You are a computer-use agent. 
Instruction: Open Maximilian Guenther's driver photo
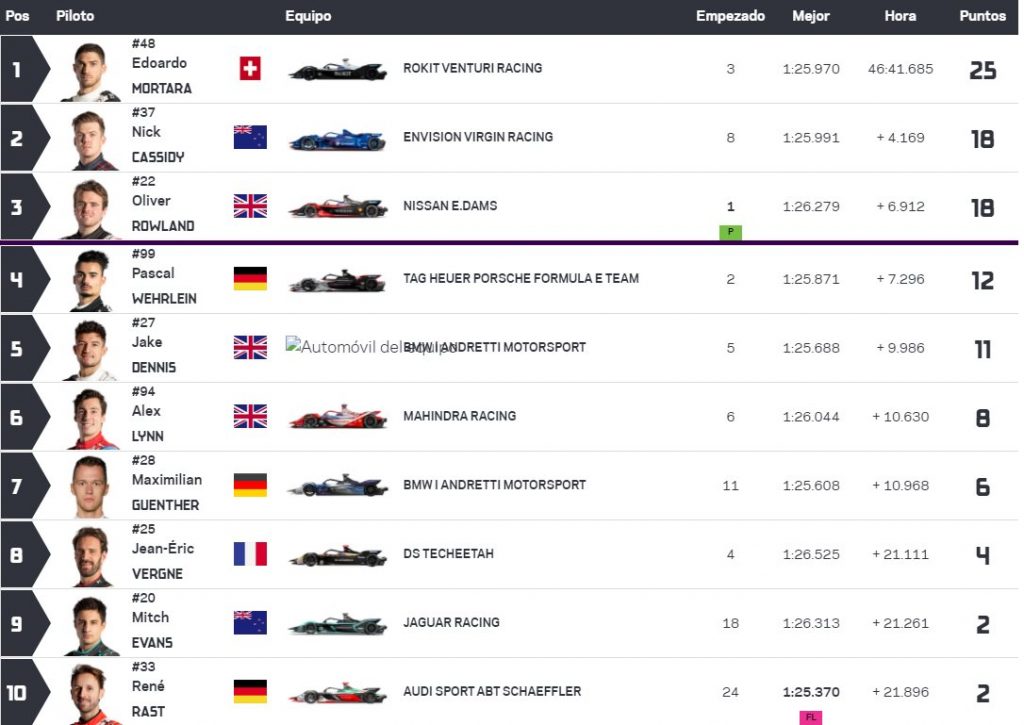90,488
